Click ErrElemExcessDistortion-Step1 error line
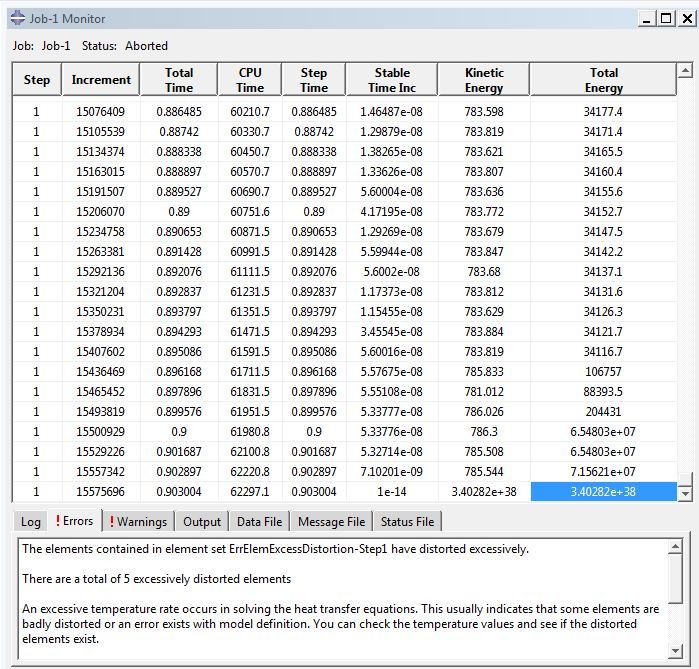Image resolution: width=699 pixels, height=669 pixels. (275, 549)
